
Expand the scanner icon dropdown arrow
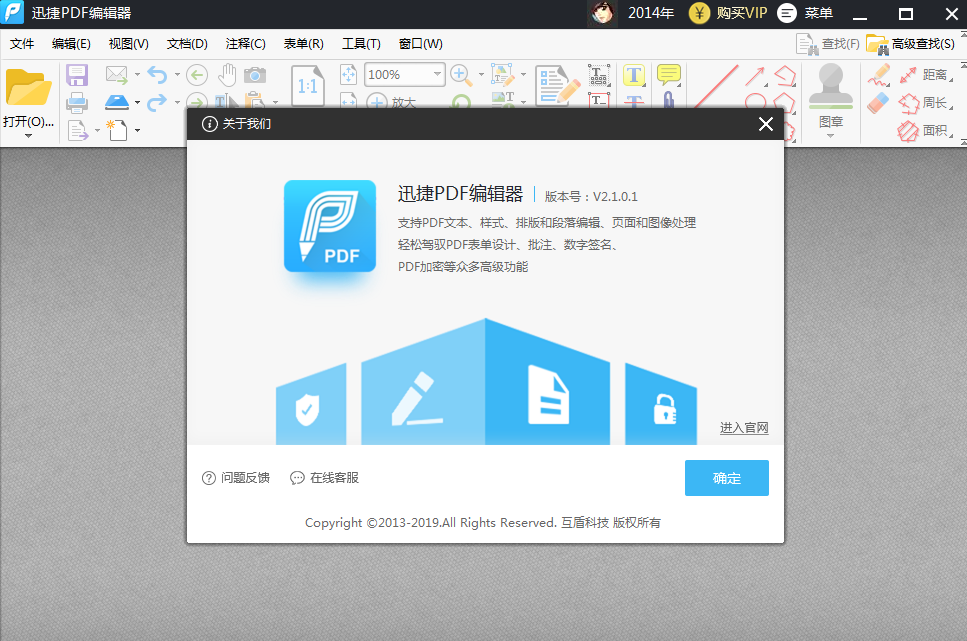coord(137,102)
